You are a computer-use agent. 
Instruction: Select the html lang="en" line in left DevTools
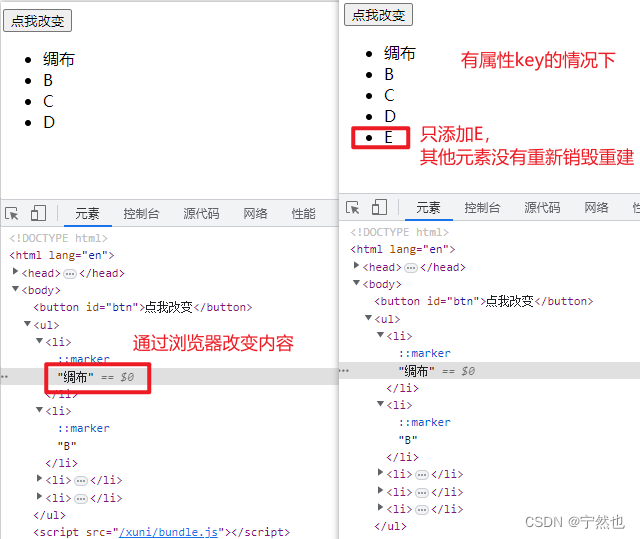62,255
